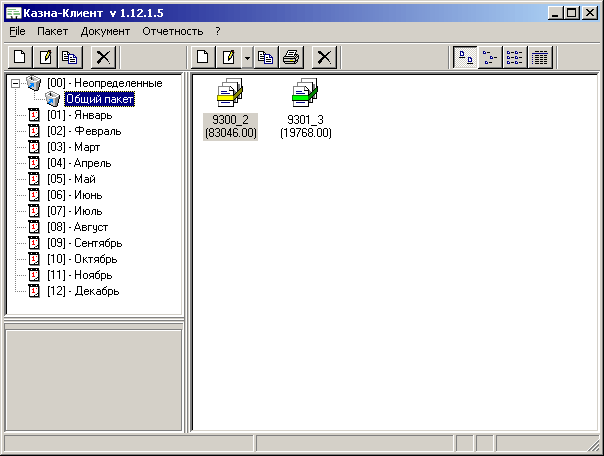Viewport: 604px width, 456px height.
Task: Click the delete document X icon
Action: [324, 57]
